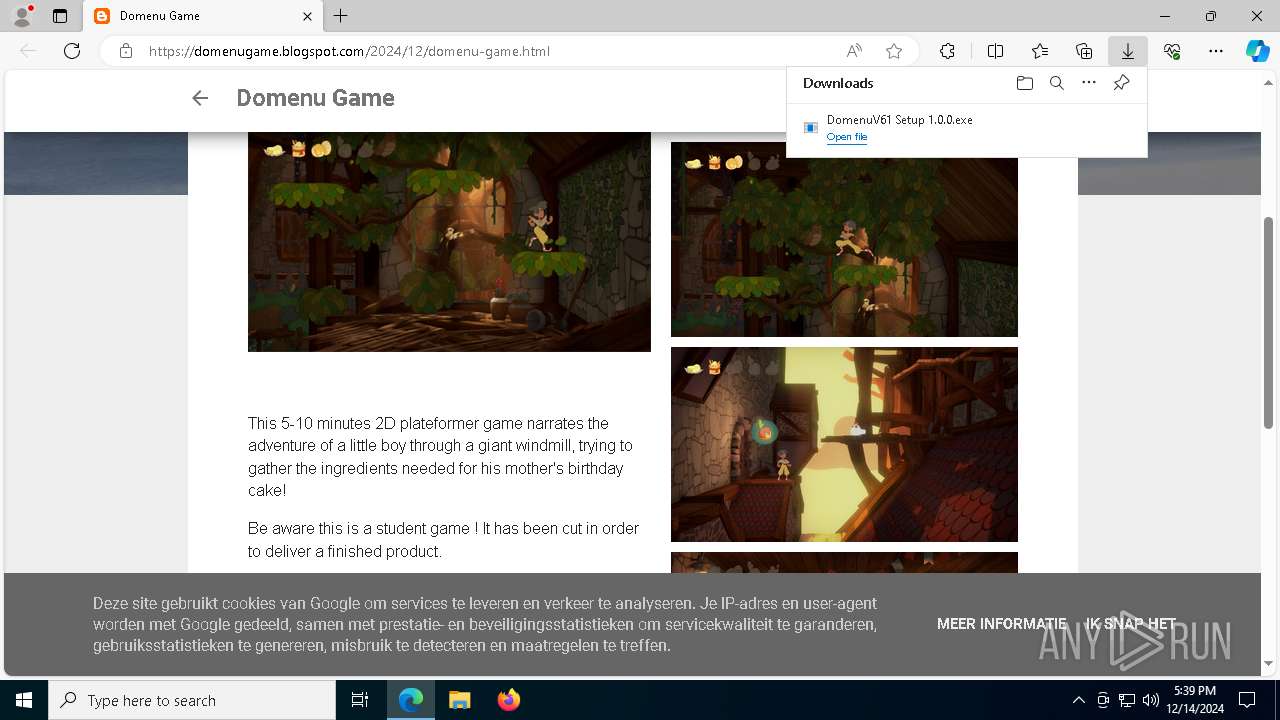Open Browser essentials heart icon
Screen dimensions: 1280x720
pos(1172,51)
